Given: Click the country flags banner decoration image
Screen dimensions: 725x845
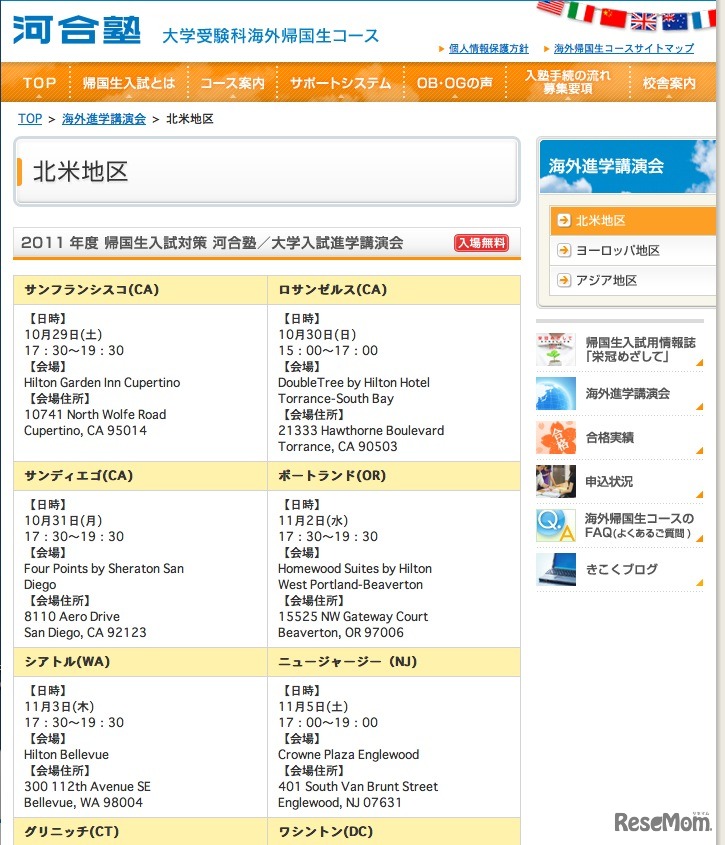Looking at the screenshot, I should click(x=626, y=15).
